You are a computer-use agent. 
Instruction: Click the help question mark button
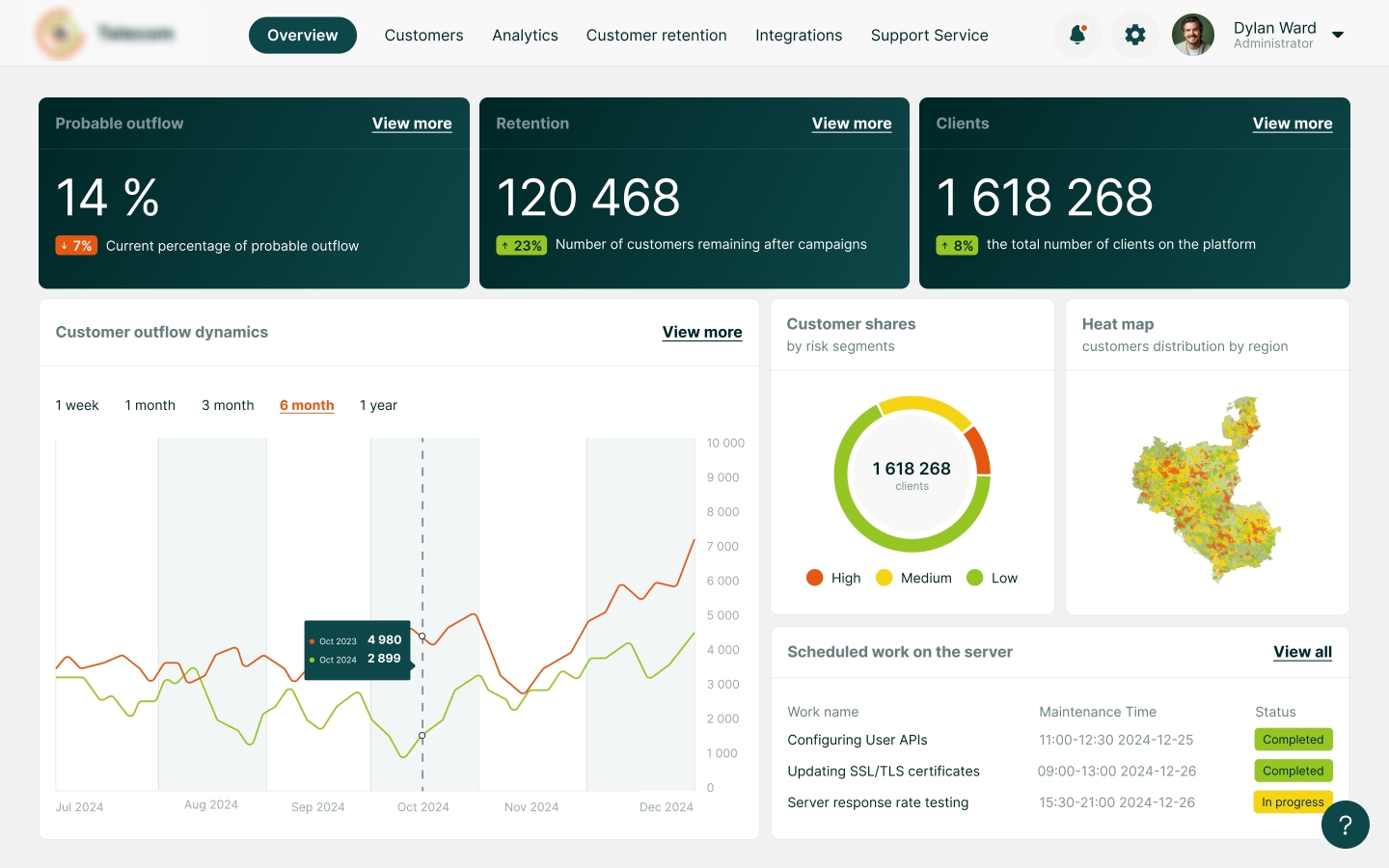click(1345, 825)
